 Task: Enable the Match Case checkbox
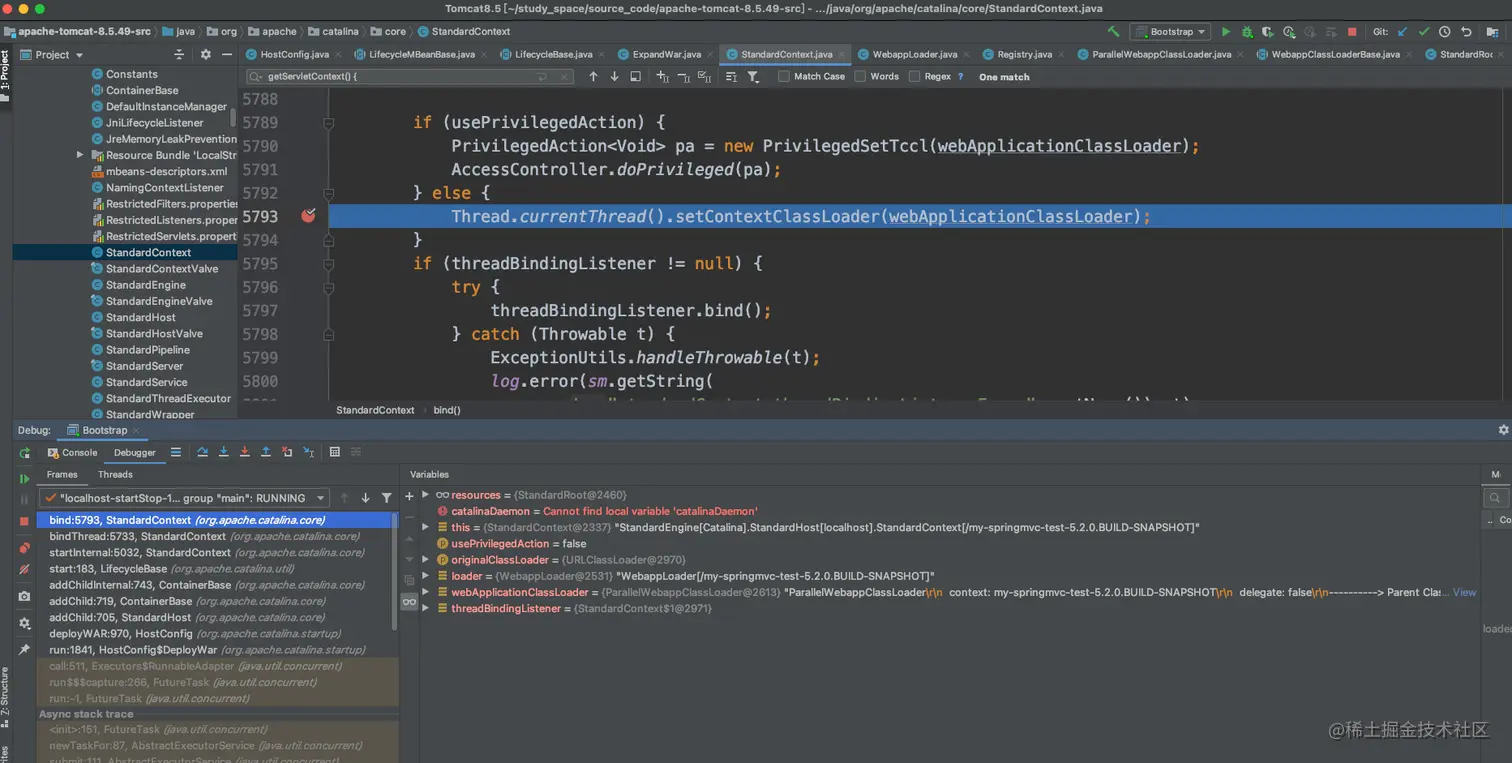(x=784, y=76)
